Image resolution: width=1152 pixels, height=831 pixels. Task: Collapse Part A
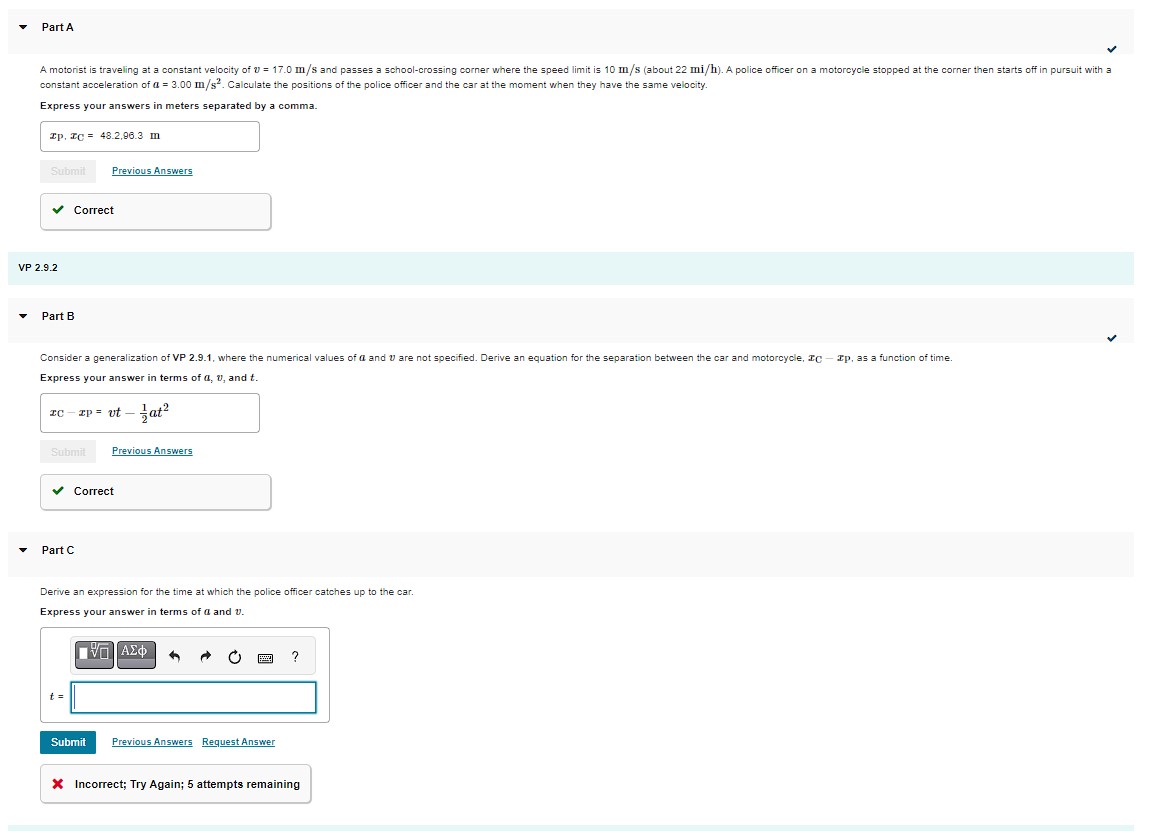coord(21,27)
